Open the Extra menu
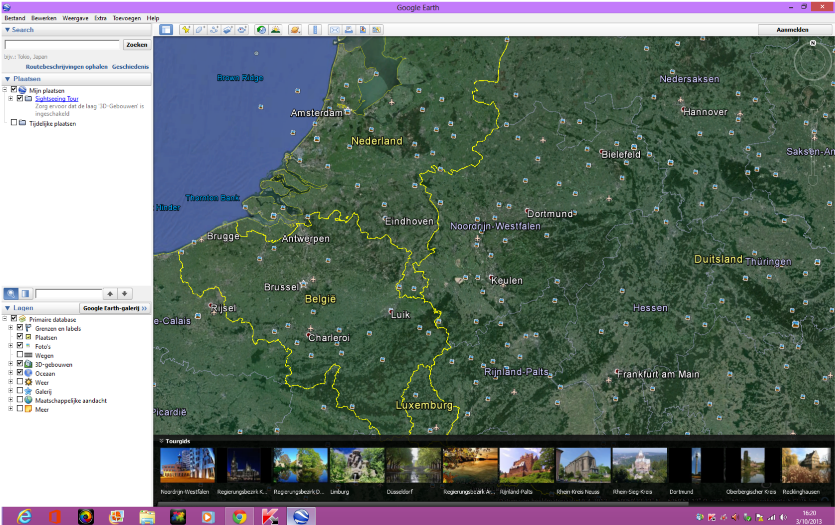The height and width of the screenshot is (525, 835). (x=101, y=18)
